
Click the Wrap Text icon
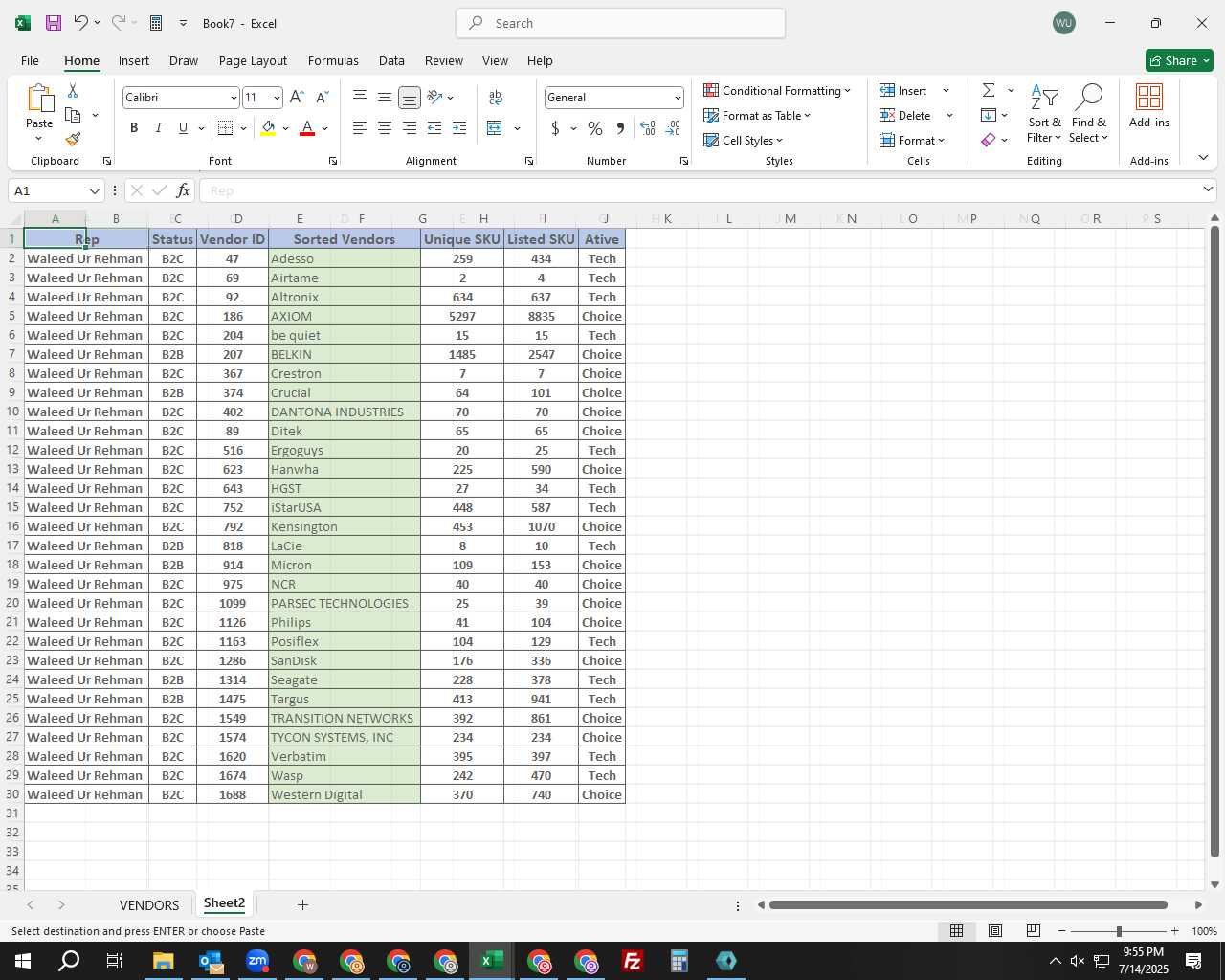pos(496,97)
